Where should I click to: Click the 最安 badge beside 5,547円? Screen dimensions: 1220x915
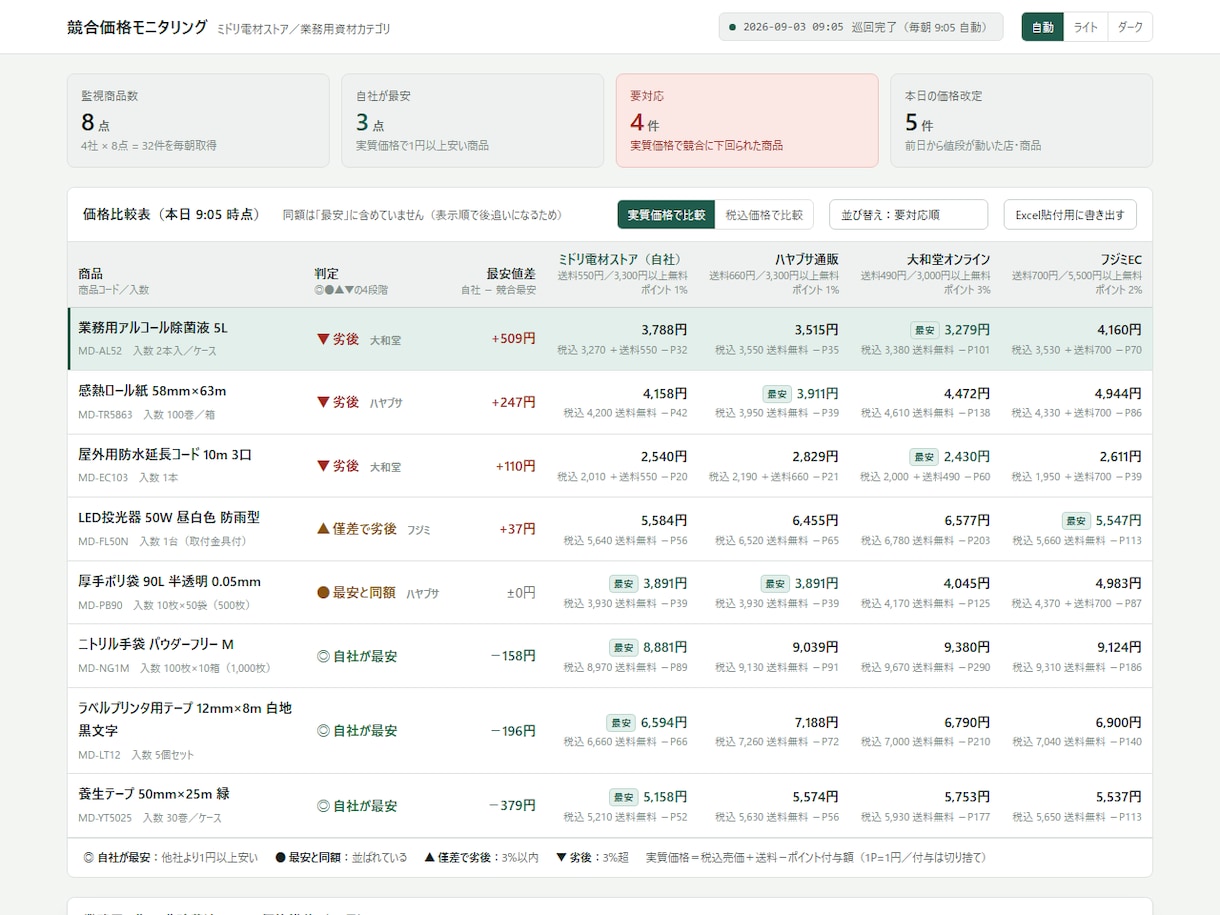1076,520
